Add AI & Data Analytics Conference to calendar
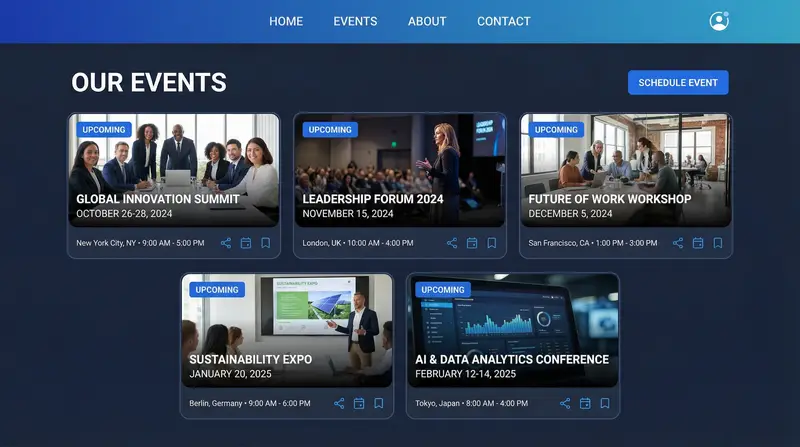Screen dimensions: 800x447 [585, 403]
